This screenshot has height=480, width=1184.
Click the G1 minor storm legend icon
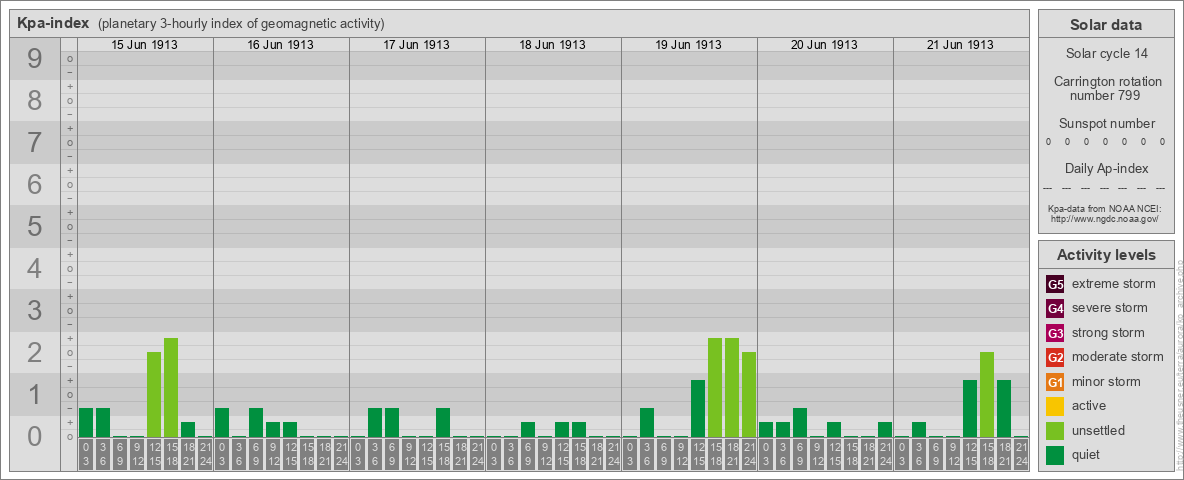(1055, 381)
